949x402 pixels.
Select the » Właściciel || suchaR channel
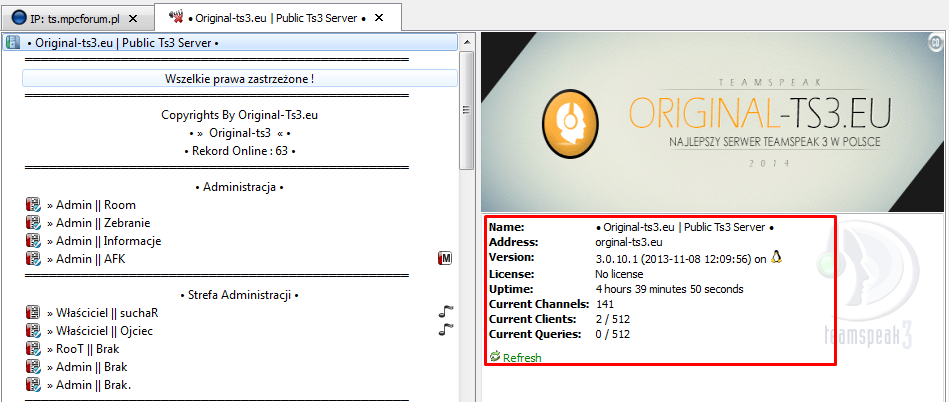point(103,313)
